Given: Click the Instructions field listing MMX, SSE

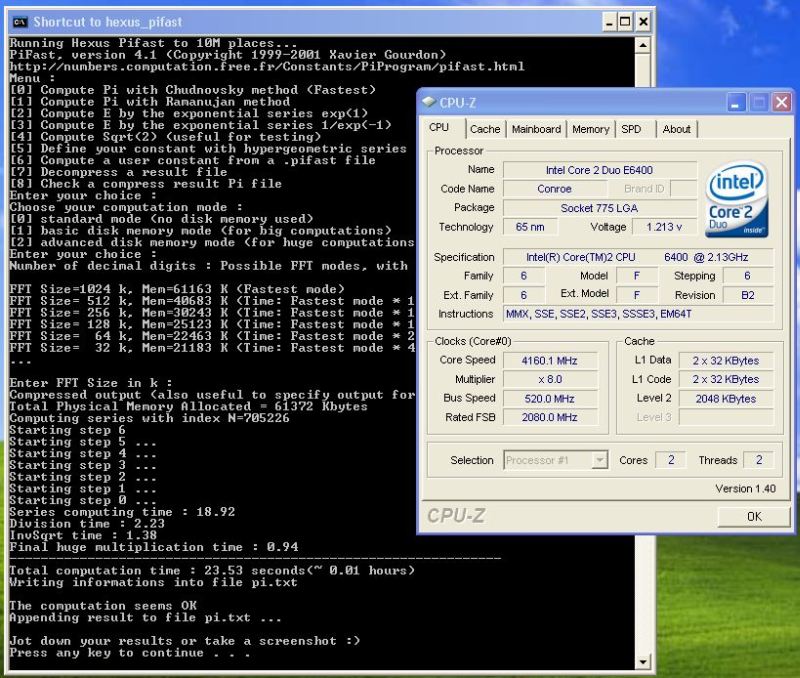Looking at the screenshot, I should pyautogui.click(x=638, y=314).
